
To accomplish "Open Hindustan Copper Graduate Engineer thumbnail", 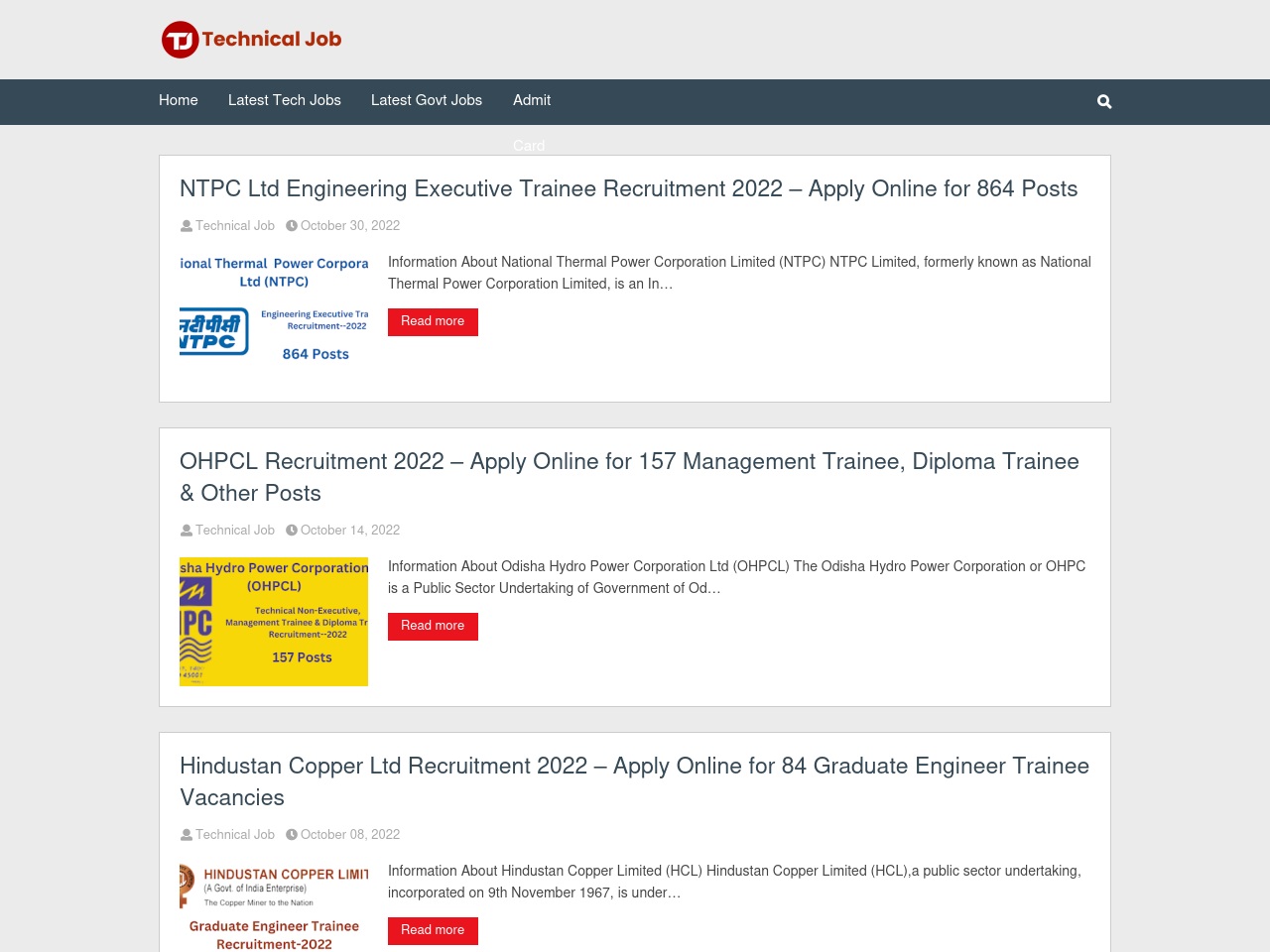I will click(274, 906).
